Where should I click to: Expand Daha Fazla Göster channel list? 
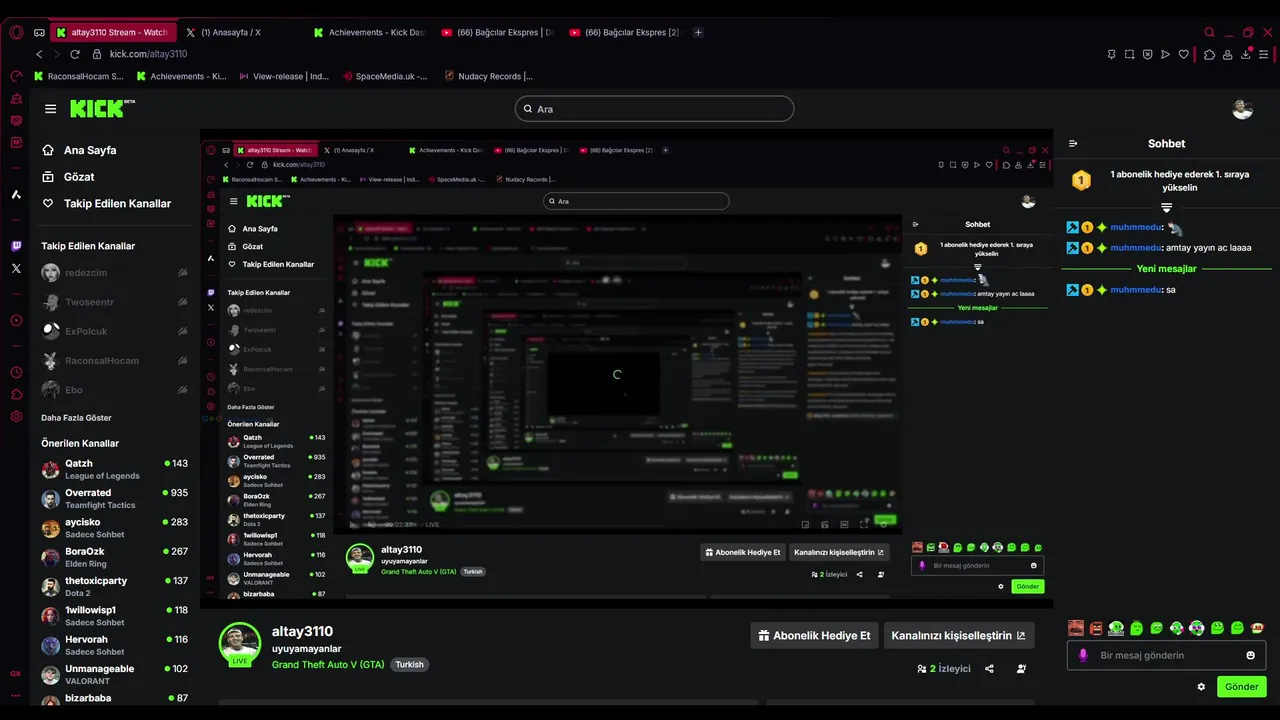click(x=76, y=418)
